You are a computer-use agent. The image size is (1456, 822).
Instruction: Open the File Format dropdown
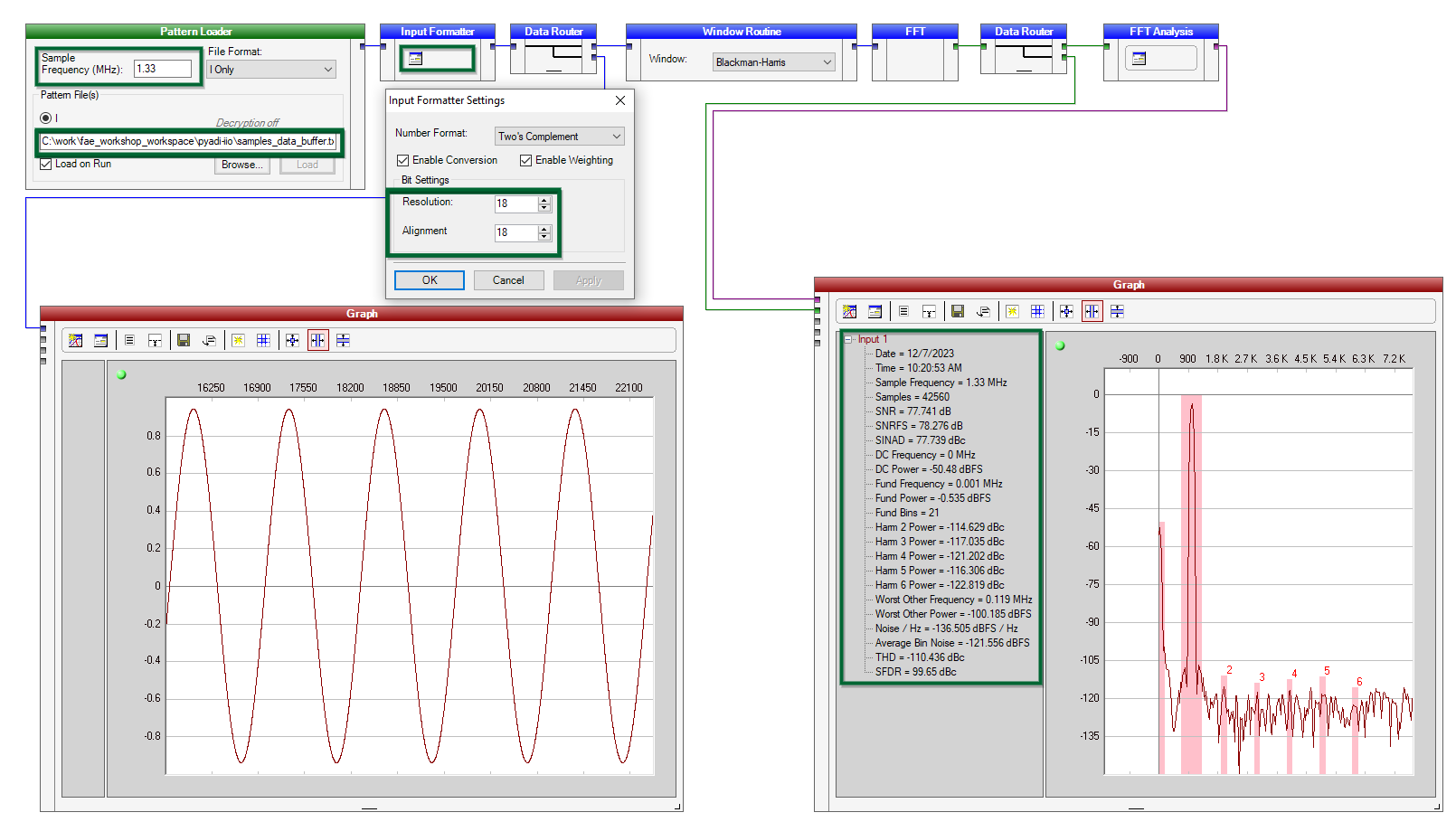(x=271, y=70)
